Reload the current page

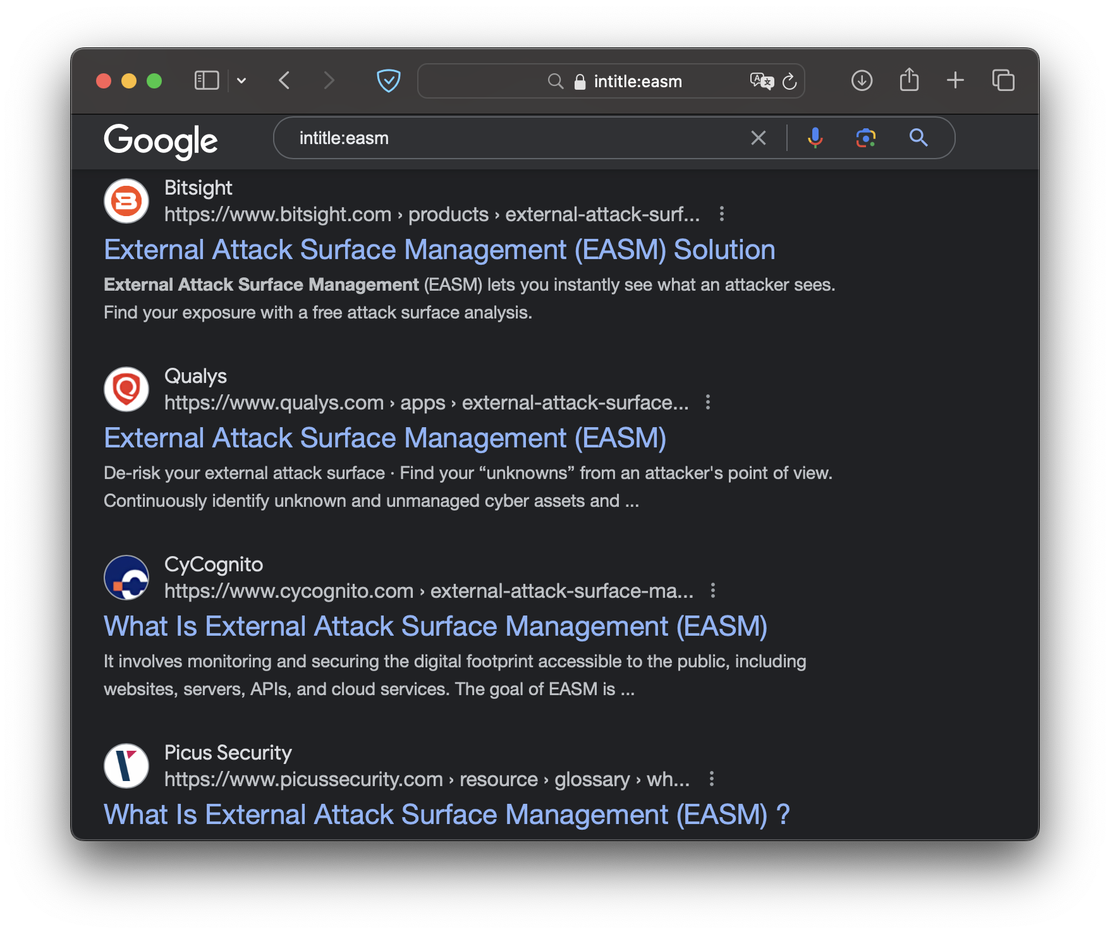pyautogui.click(x=790, y=81)
